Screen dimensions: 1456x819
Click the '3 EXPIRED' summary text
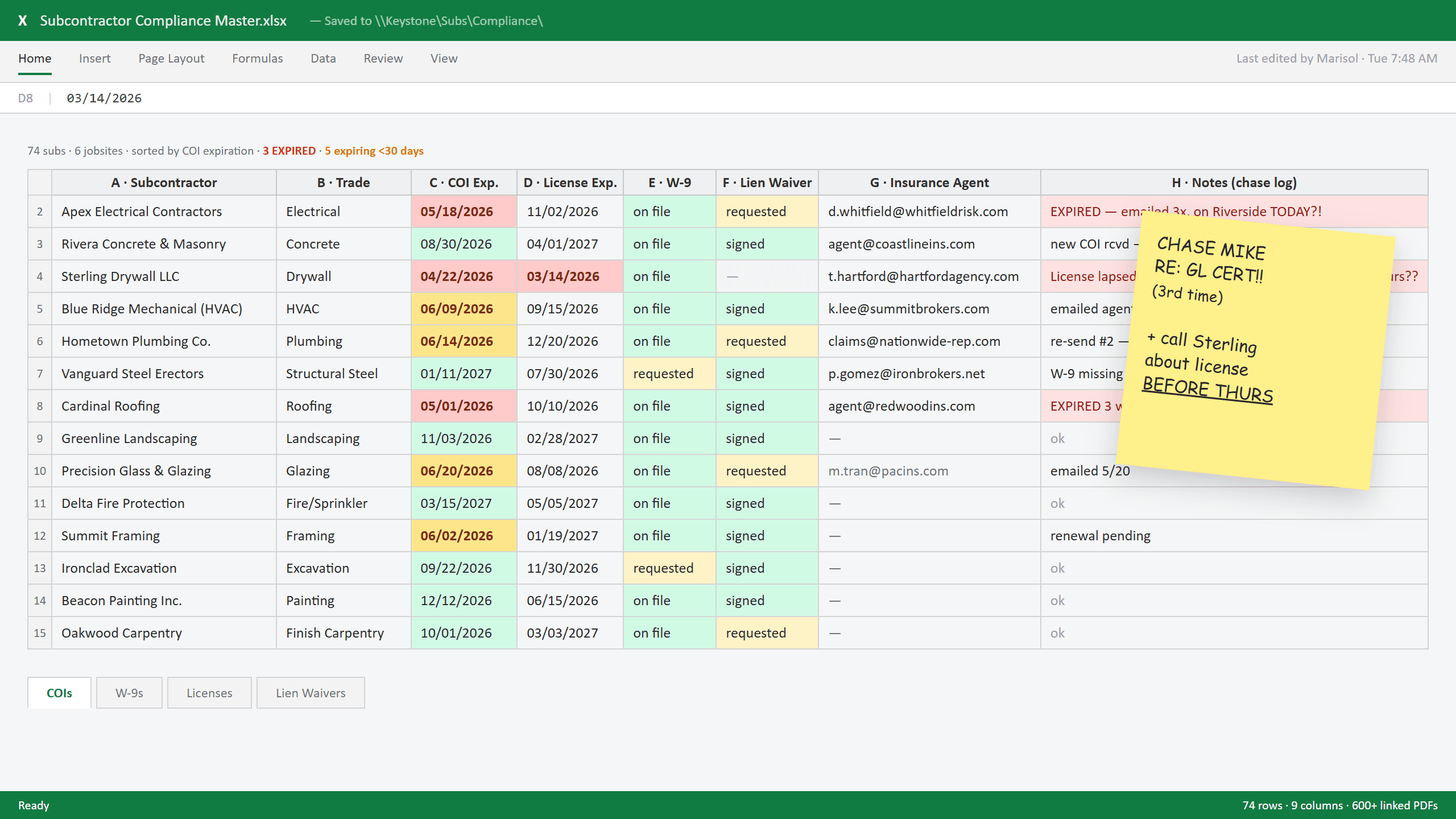tap(289, 151)
